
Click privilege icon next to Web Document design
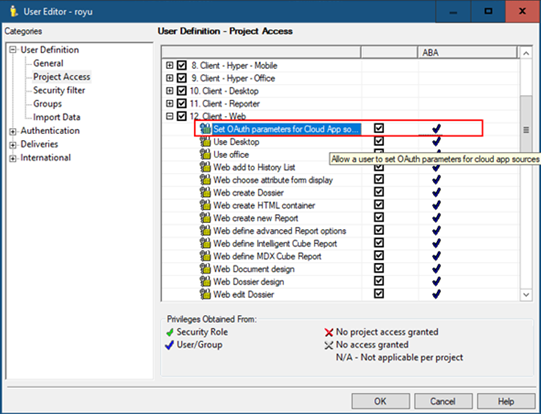(205, 269)
